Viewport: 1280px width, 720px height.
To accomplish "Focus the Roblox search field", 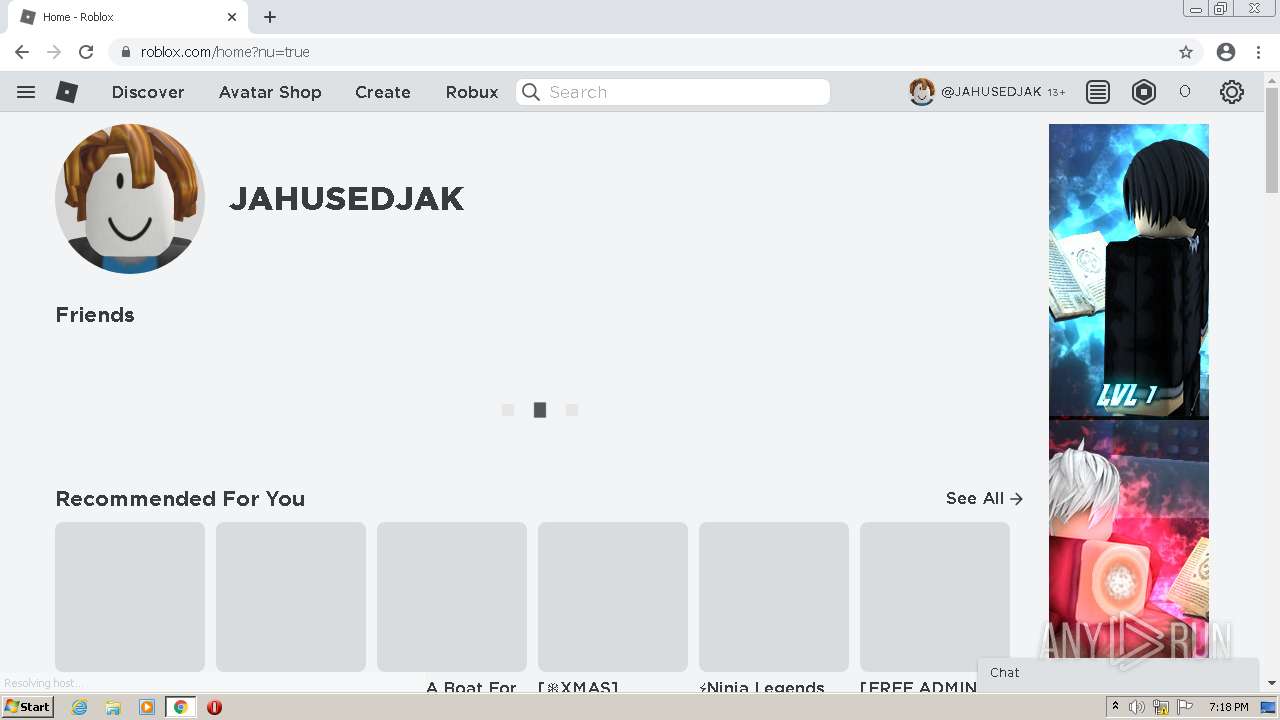I will pos(673,92).
